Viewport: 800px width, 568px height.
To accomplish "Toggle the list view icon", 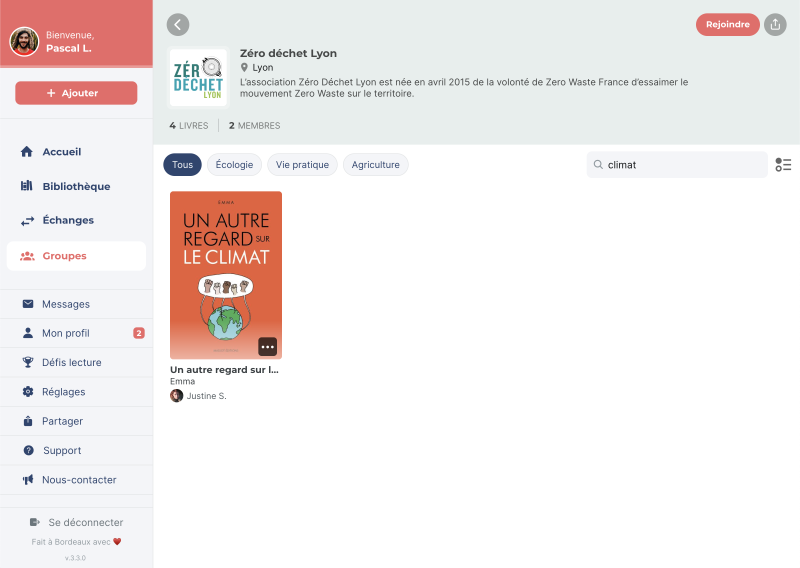I will point(783,165).
